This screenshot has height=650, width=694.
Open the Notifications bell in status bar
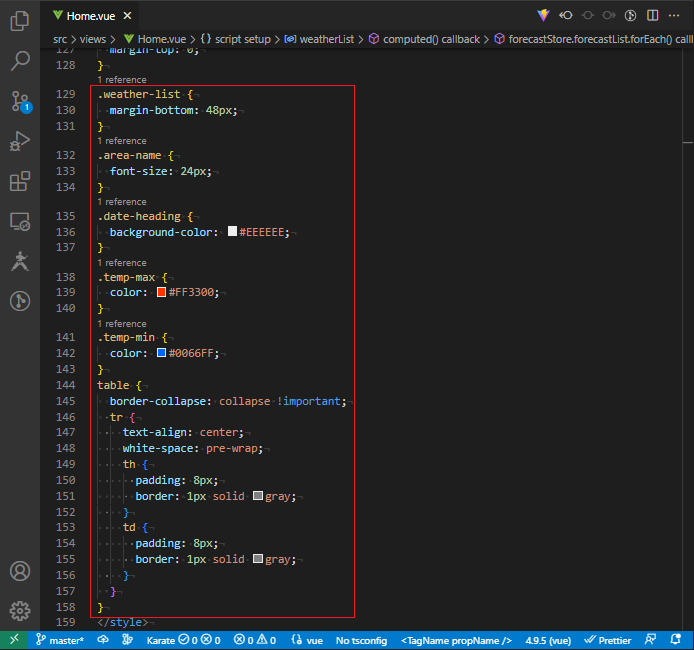point(675,640)
